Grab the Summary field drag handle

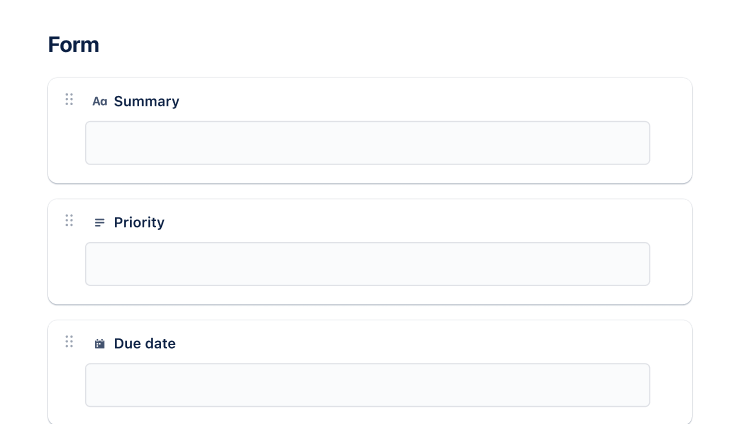pos(69,99)
